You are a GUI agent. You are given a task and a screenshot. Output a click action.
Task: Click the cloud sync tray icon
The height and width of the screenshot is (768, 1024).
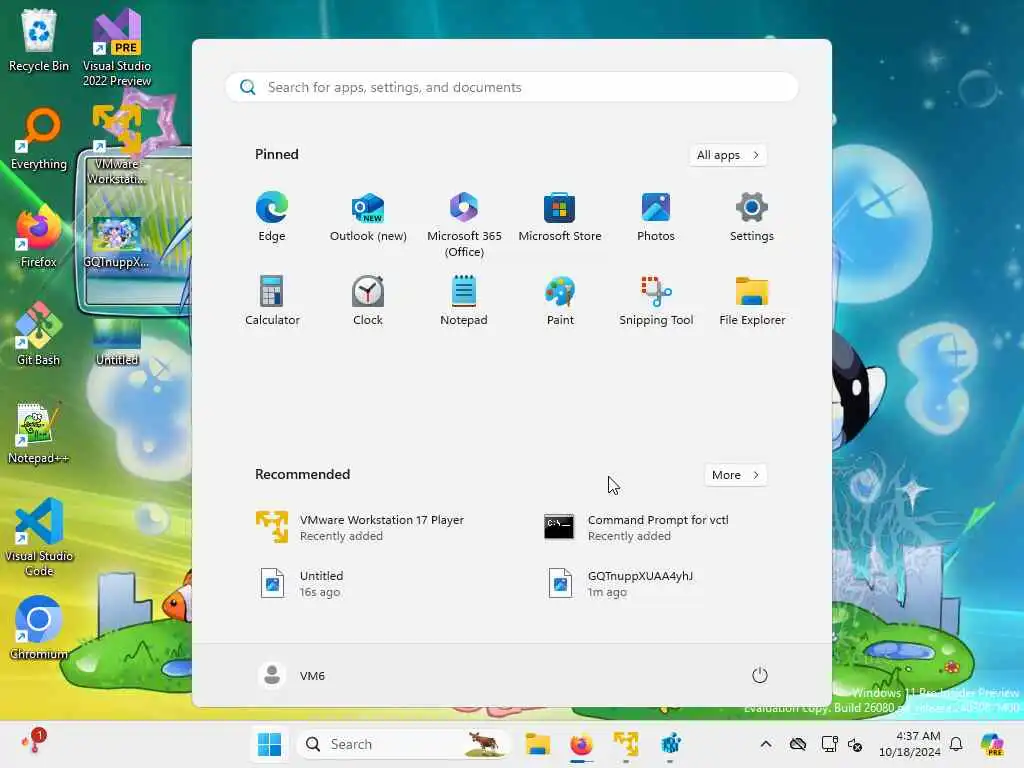797,744
